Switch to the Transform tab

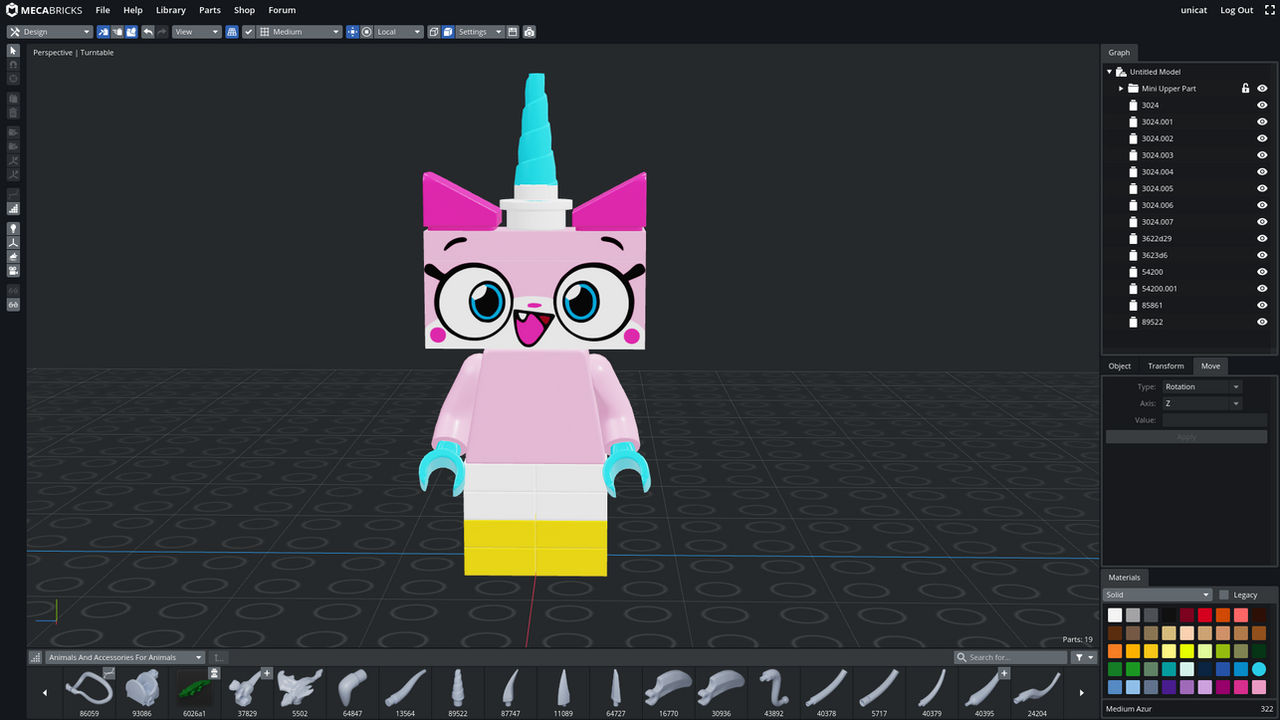(1165, 365)
